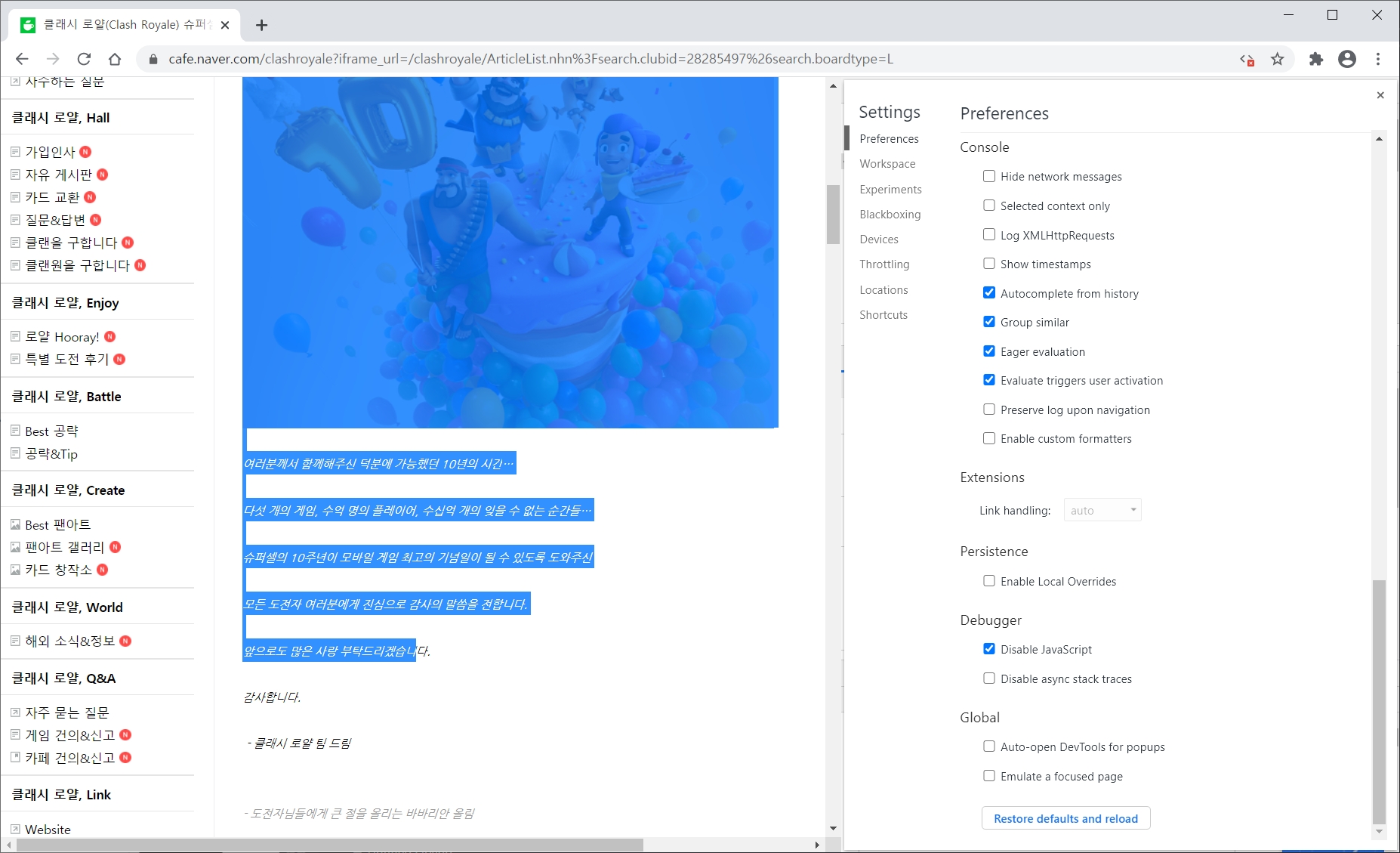The height and width of the screenshot is (853, 1400).
Task: Check Enable custom formatters
Action: [x=988, y=438]
